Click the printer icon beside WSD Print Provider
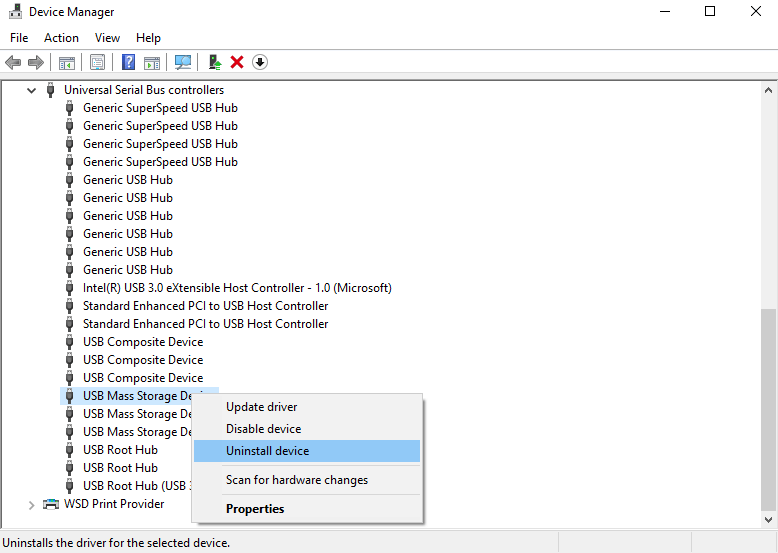Image resolution: width=778 pixels, height=553 pixels. click(51, 504)
